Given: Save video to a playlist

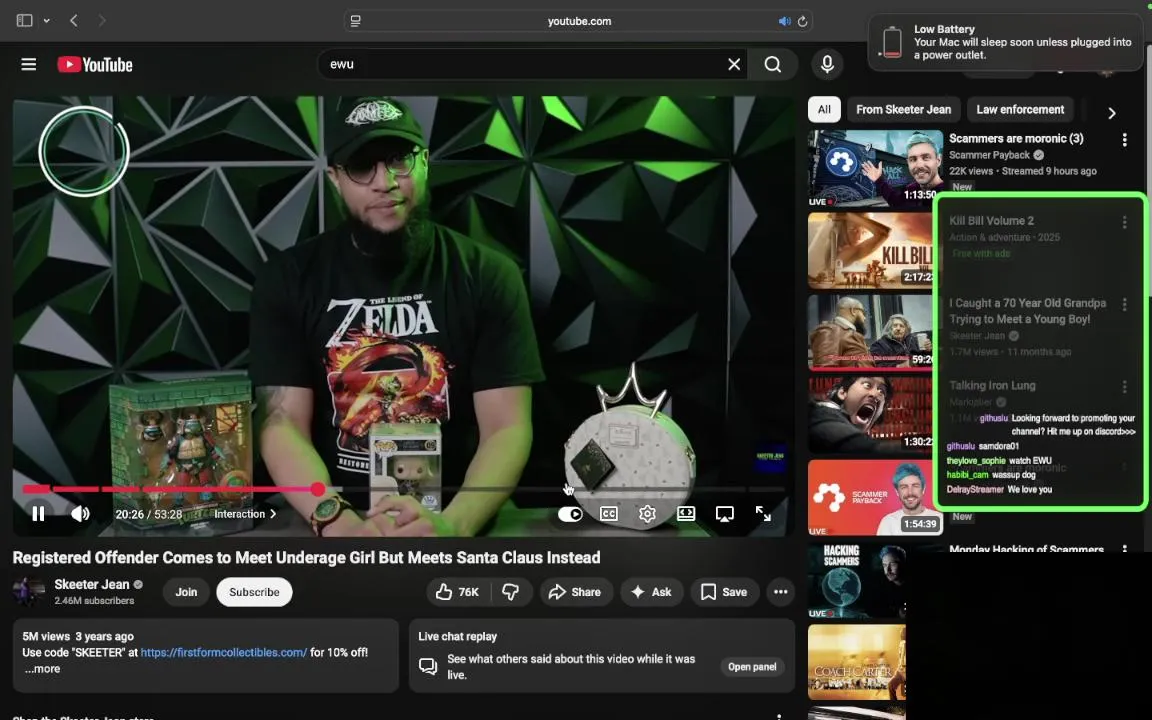Looking at the screenshot, I should 724,591.
